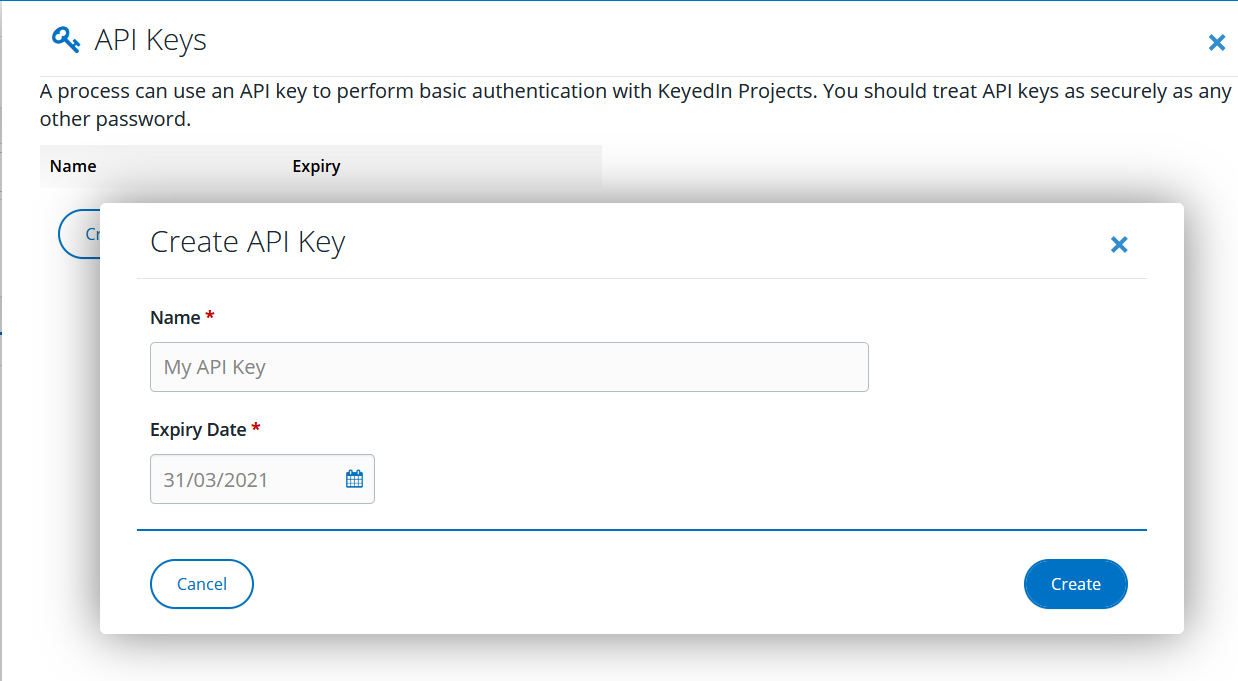Select the Expiry column header
The width and height of the screenshot is (1238, 681).
[316, 166]
